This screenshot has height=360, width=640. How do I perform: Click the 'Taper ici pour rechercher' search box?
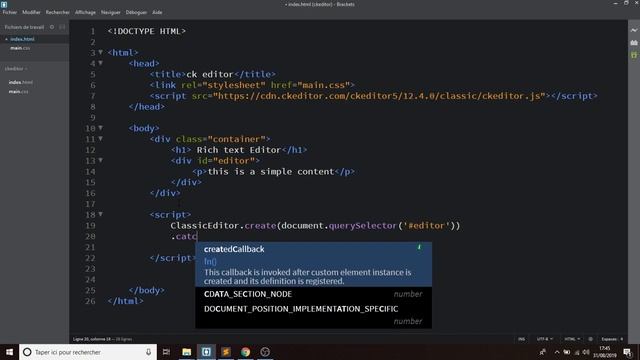[88, 352]
